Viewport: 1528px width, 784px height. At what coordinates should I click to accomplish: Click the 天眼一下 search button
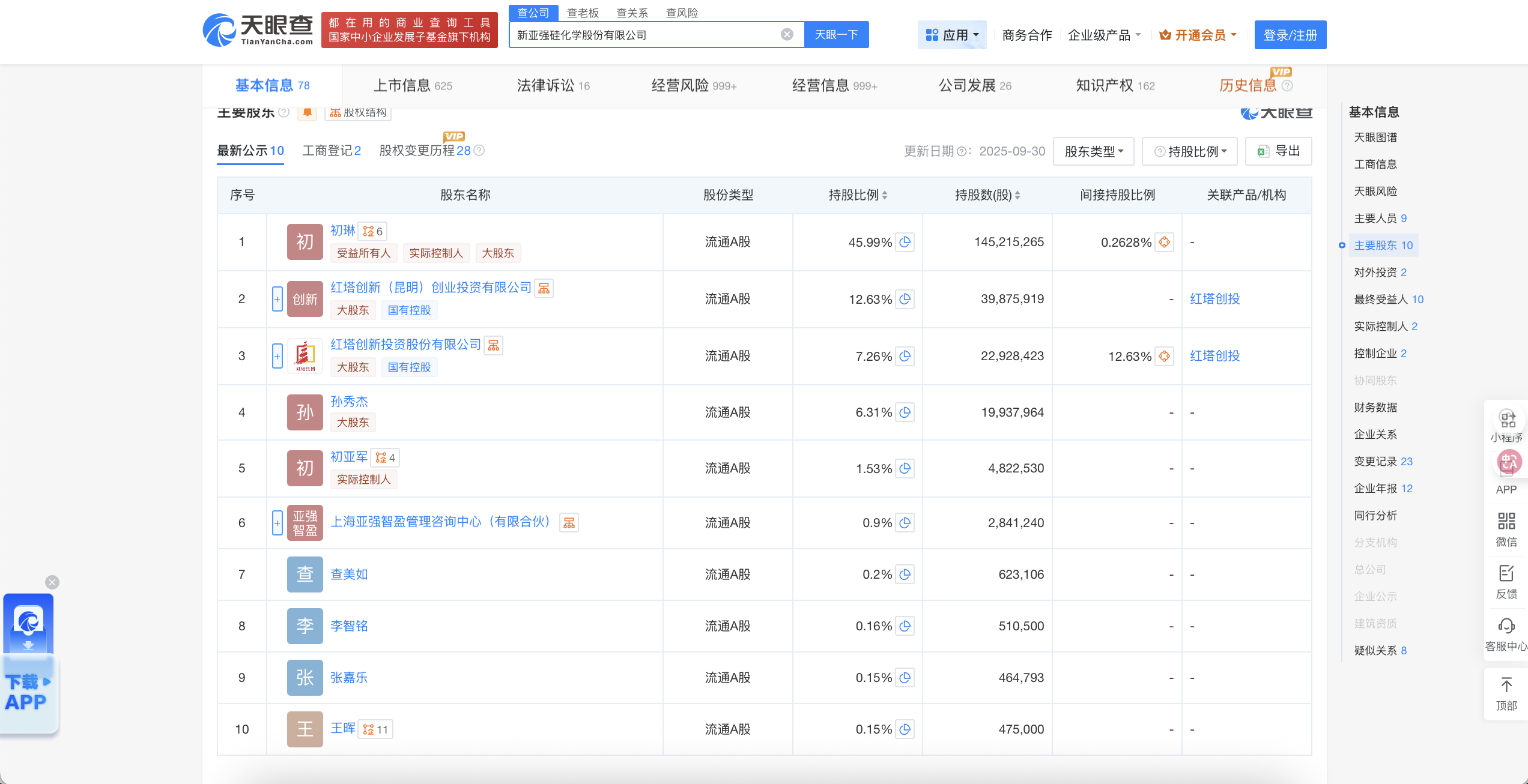(836, 34)
